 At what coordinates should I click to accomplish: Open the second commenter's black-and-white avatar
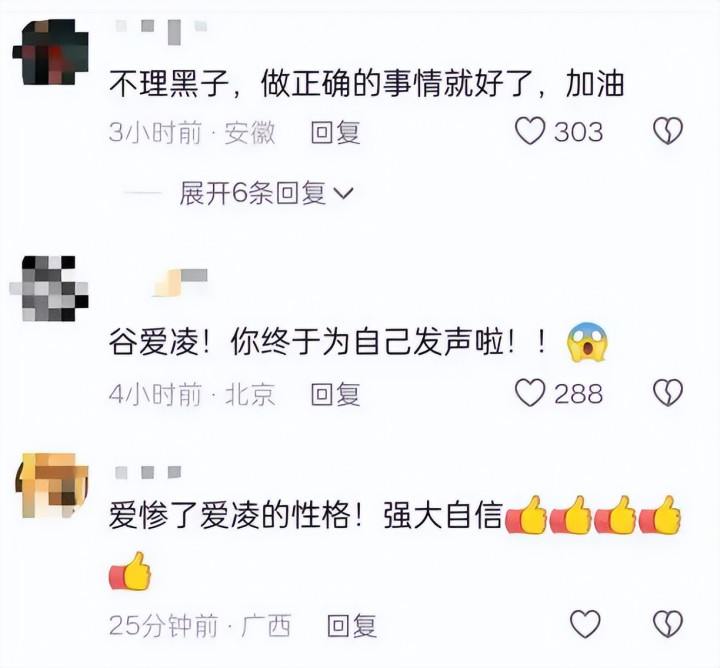click(x=49, y=288)
